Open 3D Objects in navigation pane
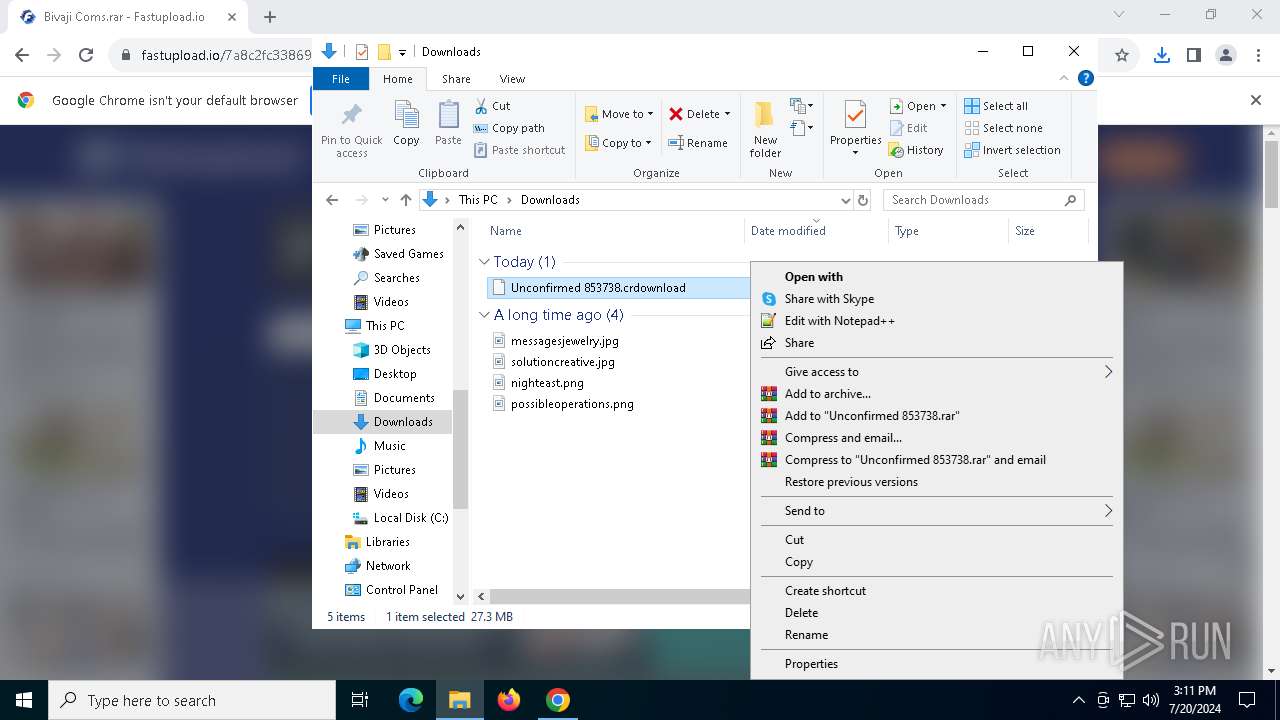Viewport: 1280px width, 720px height. [401, 350]
